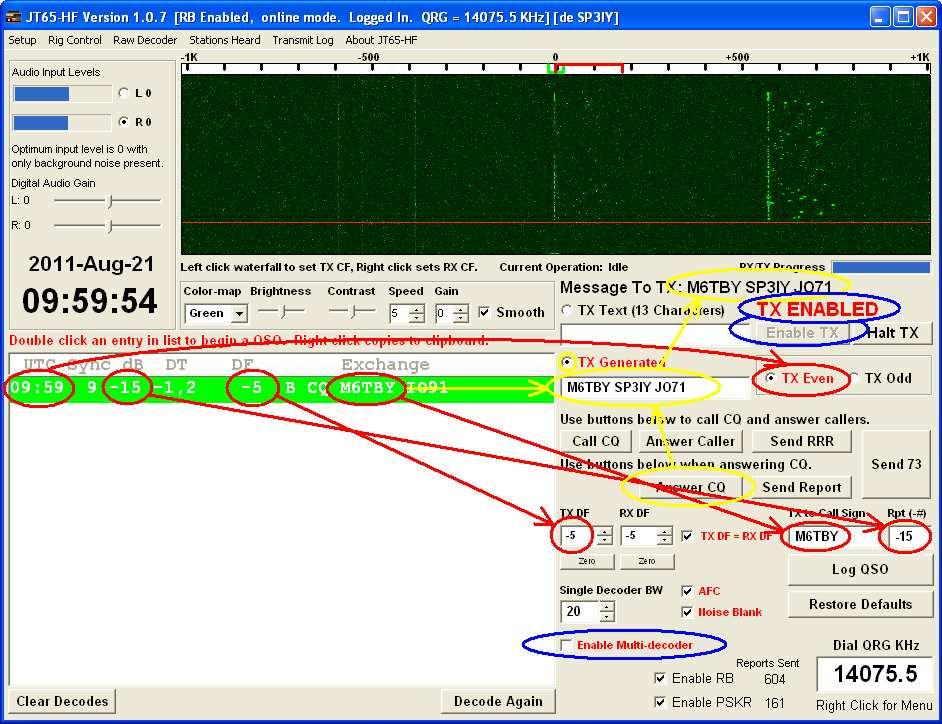Image resolution: width=942 pixels, height=724 pixels.
Task: Click the Reports Sent count 604
Action: point(774,680)
